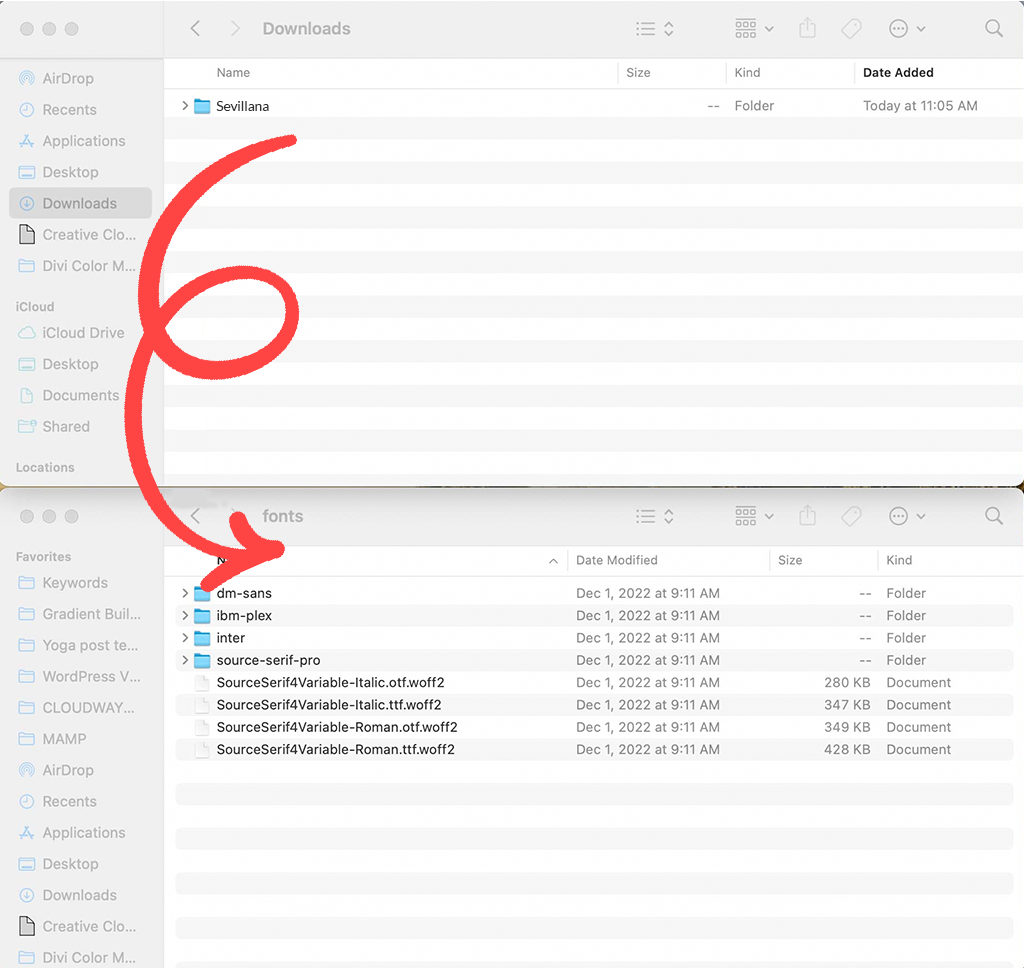Sort Downloads by Date Added column
The height and width of the screenshot is (968, 1024).
898,73
